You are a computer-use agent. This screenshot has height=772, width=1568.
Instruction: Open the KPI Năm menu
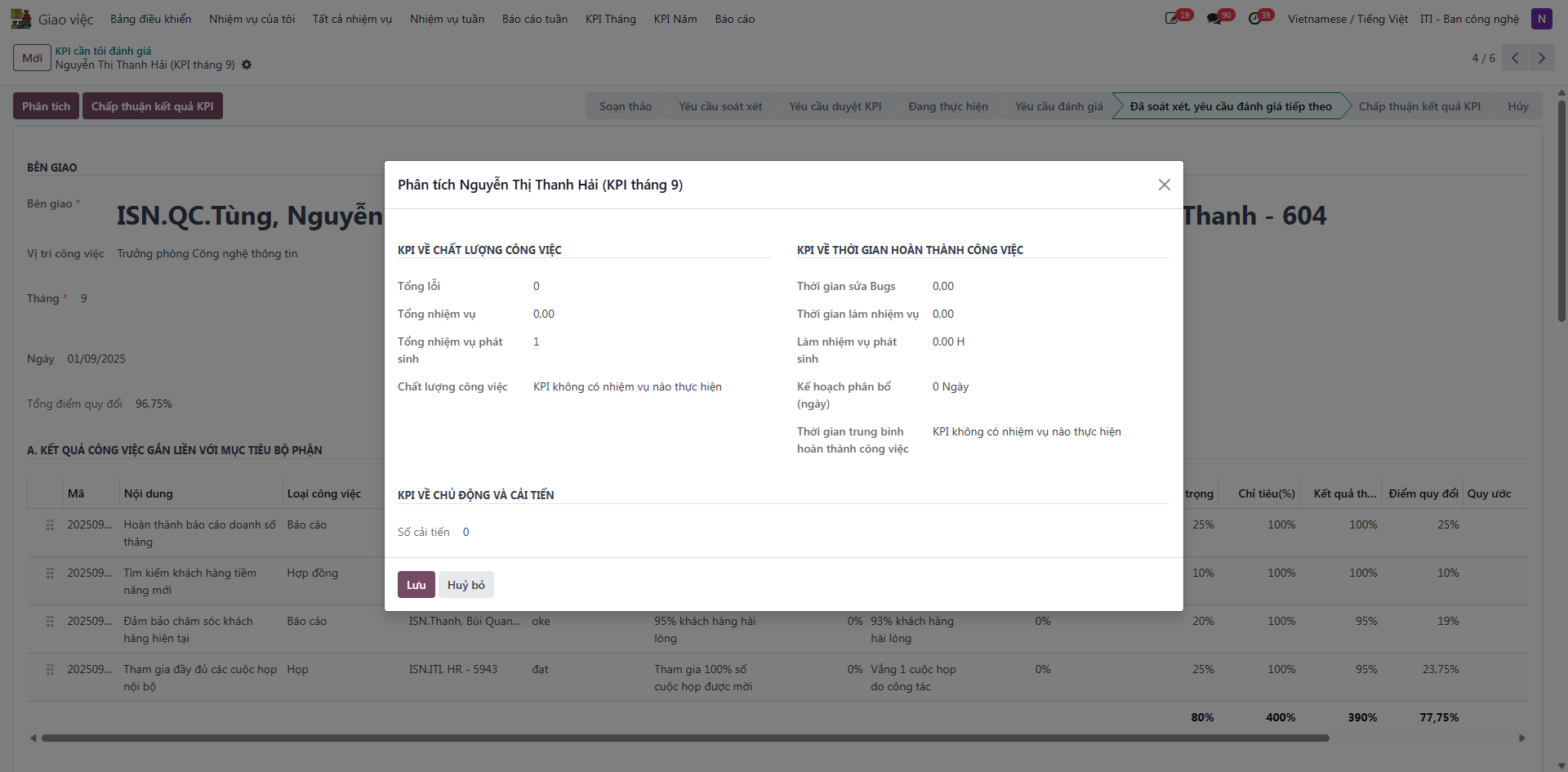point(675,19)
